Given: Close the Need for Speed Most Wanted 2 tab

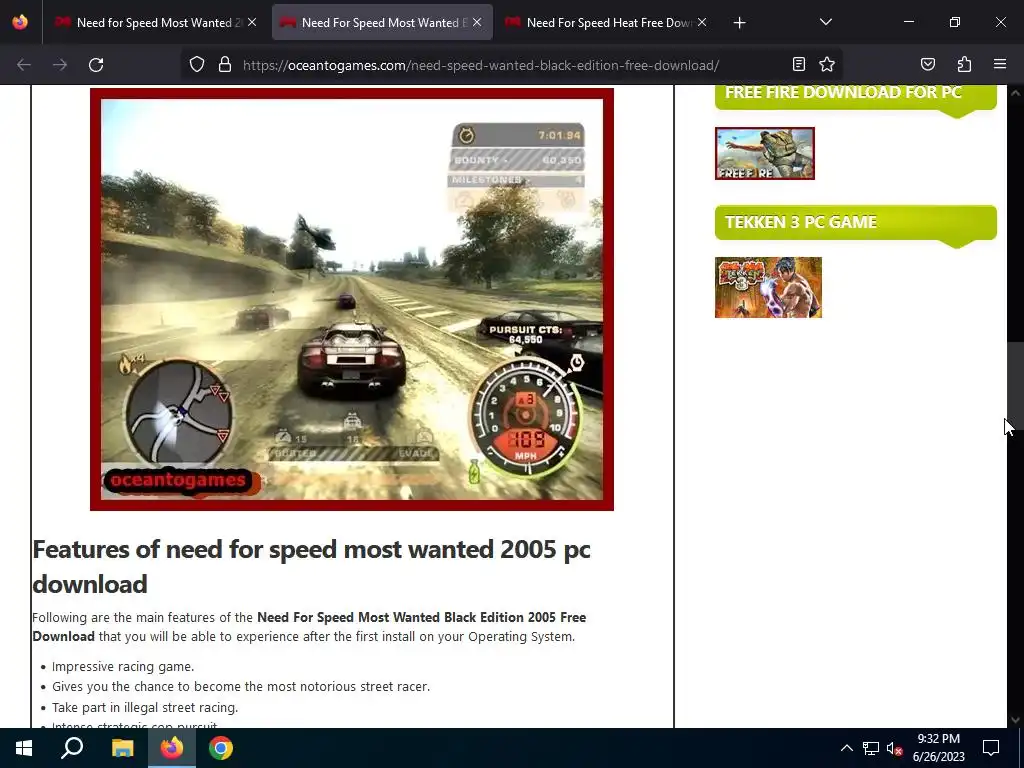Looking at the screenshot, I should 252,22.
